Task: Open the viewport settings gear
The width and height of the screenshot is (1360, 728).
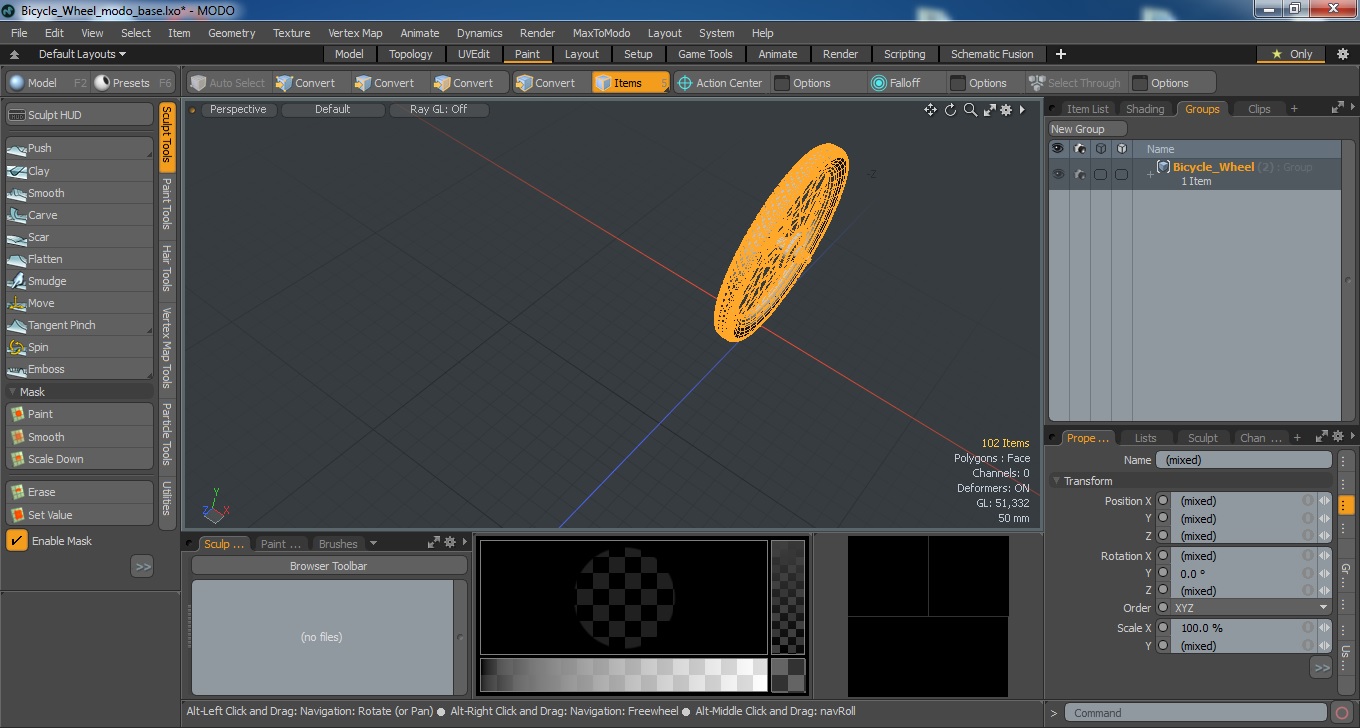Action: coord(1006,110)
